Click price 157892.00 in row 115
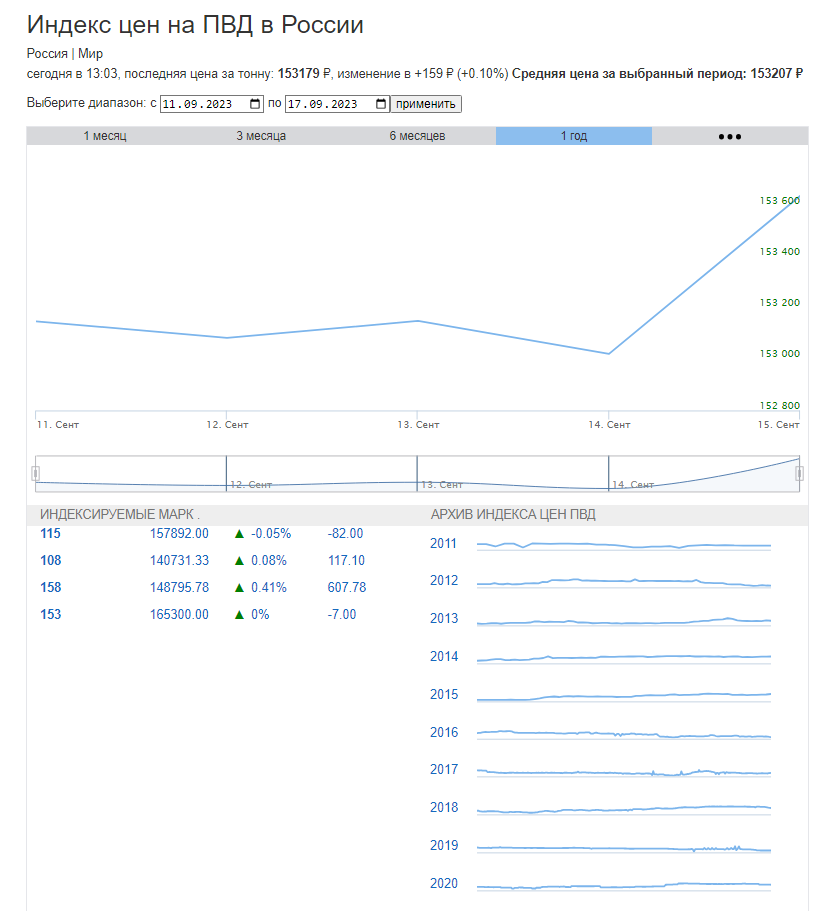 coord(179,533)
